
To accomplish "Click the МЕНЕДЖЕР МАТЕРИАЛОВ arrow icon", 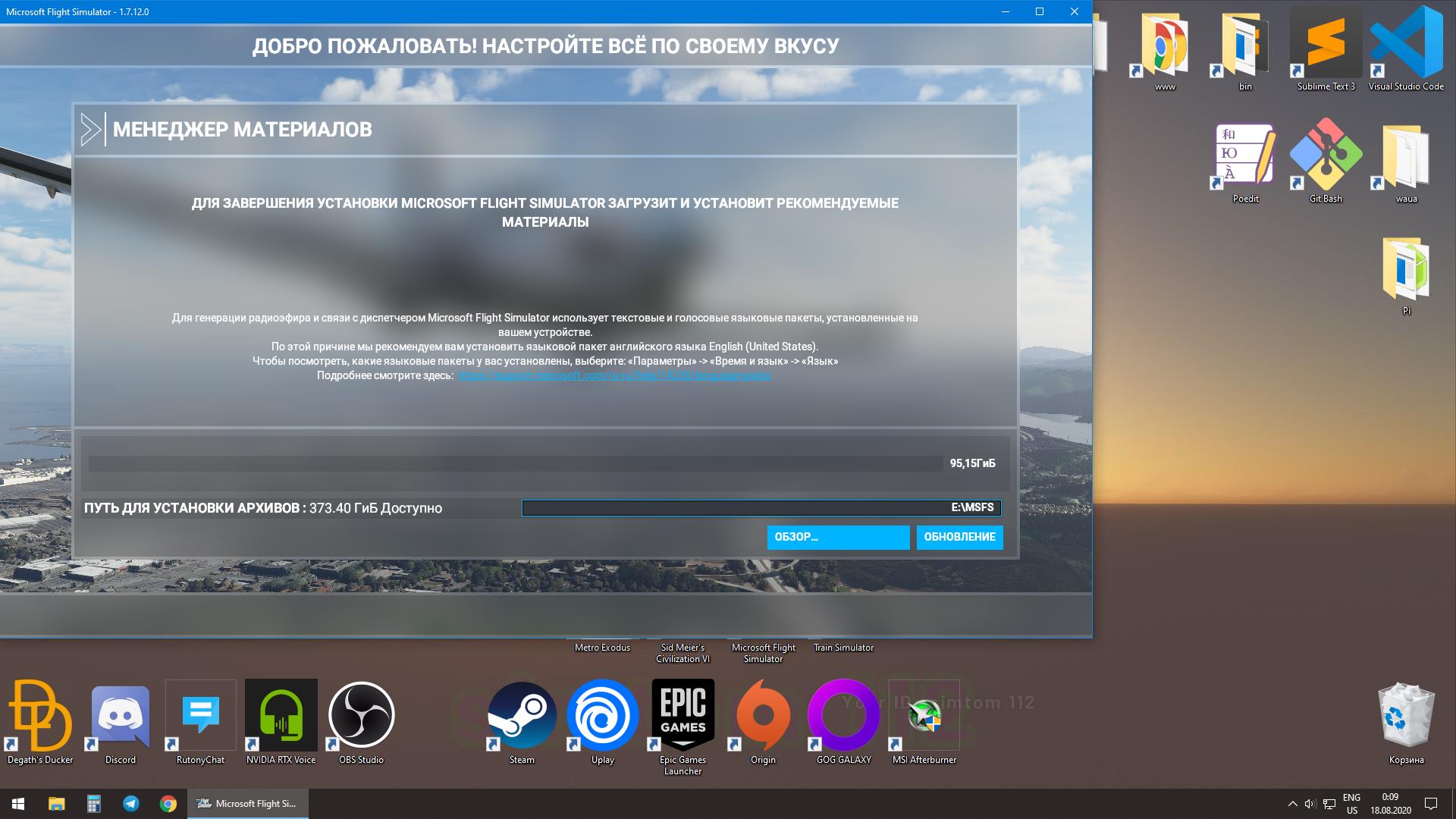I will pyautogui.click(x=91, y=130).
